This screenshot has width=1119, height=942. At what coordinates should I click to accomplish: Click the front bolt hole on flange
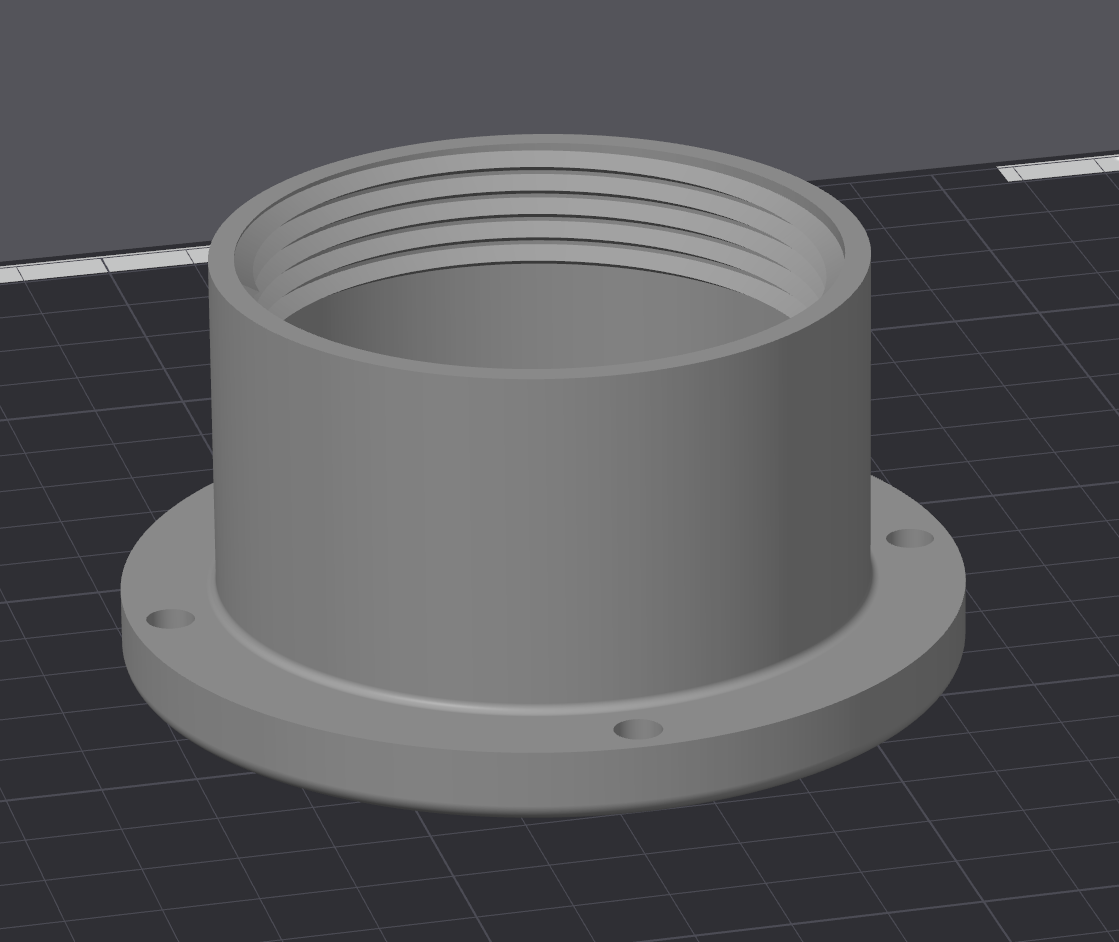(x=638, y=730)
